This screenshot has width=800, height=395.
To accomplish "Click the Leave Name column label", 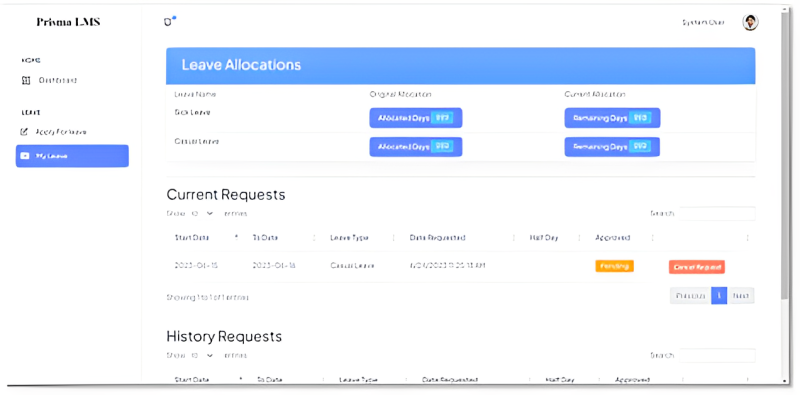I will click(195, 94).
